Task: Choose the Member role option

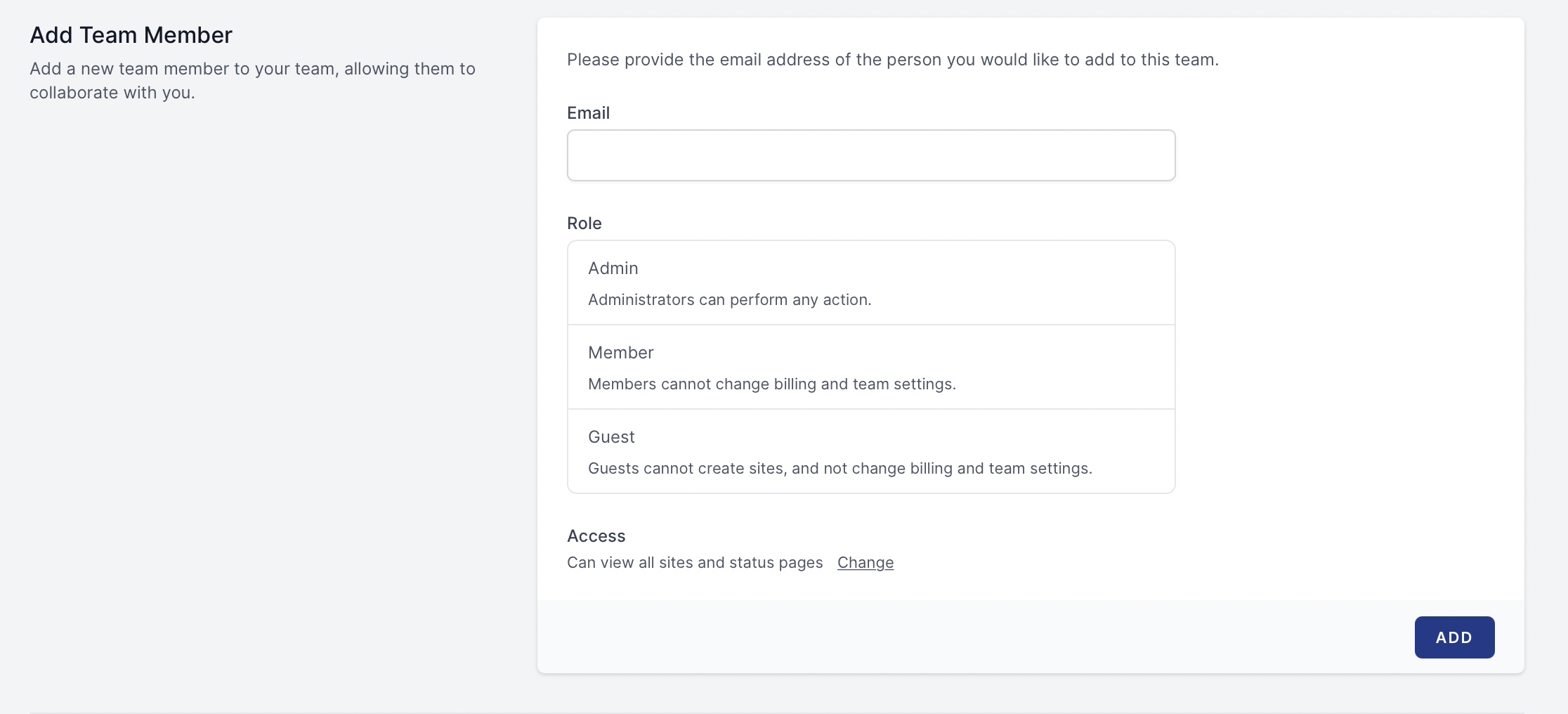Action: tap(871, 368)
